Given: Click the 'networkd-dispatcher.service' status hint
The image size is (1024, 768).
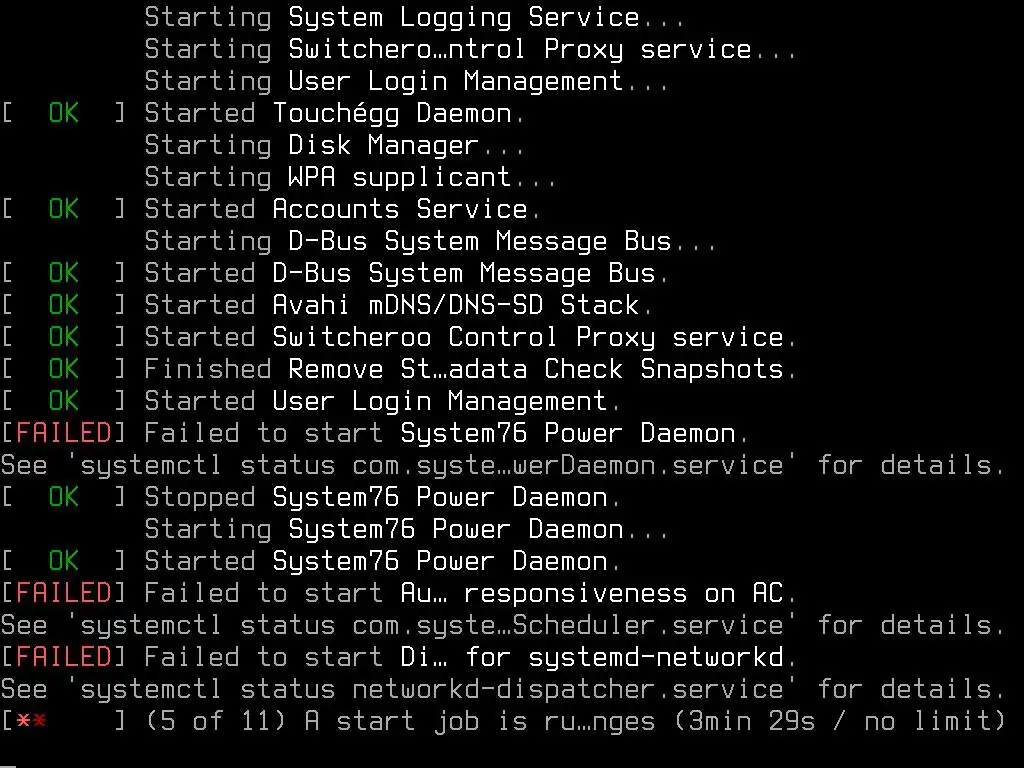Looking at the screenshot, I should point(575,690).
